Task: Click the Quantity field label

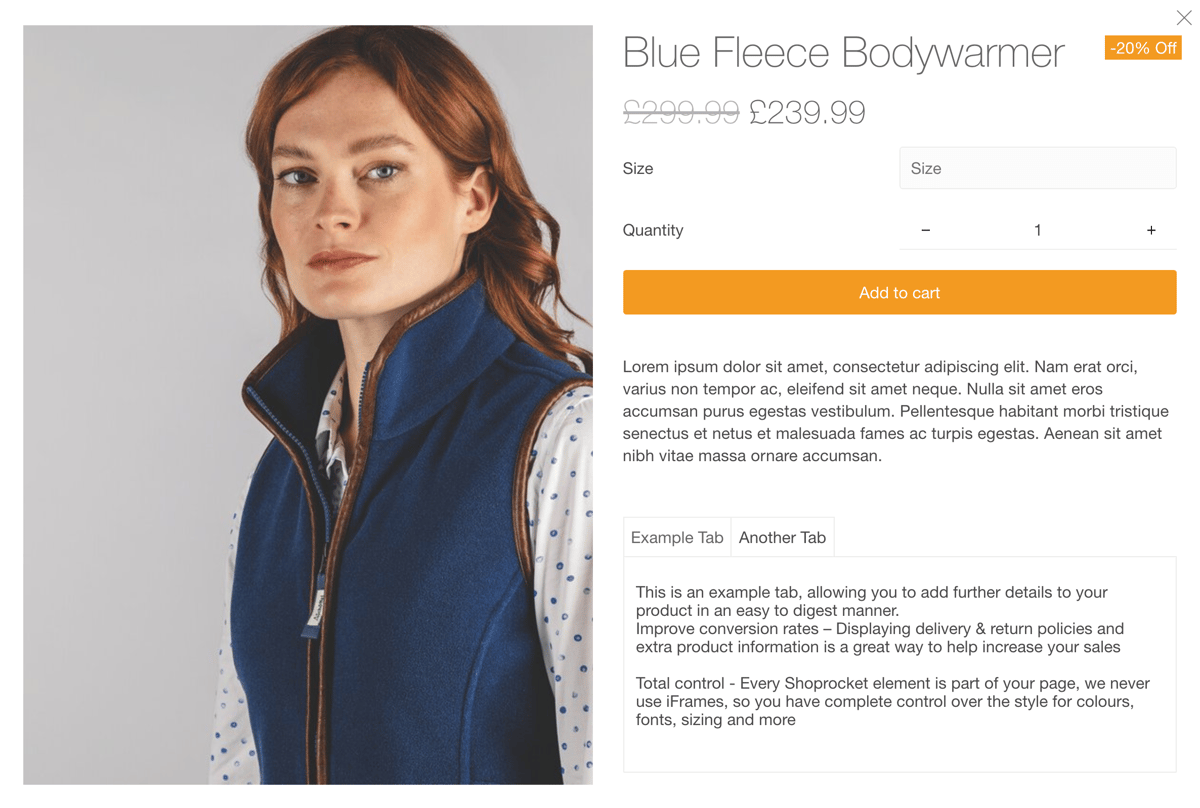Action: pyautogui.click(x=653, y=230)
